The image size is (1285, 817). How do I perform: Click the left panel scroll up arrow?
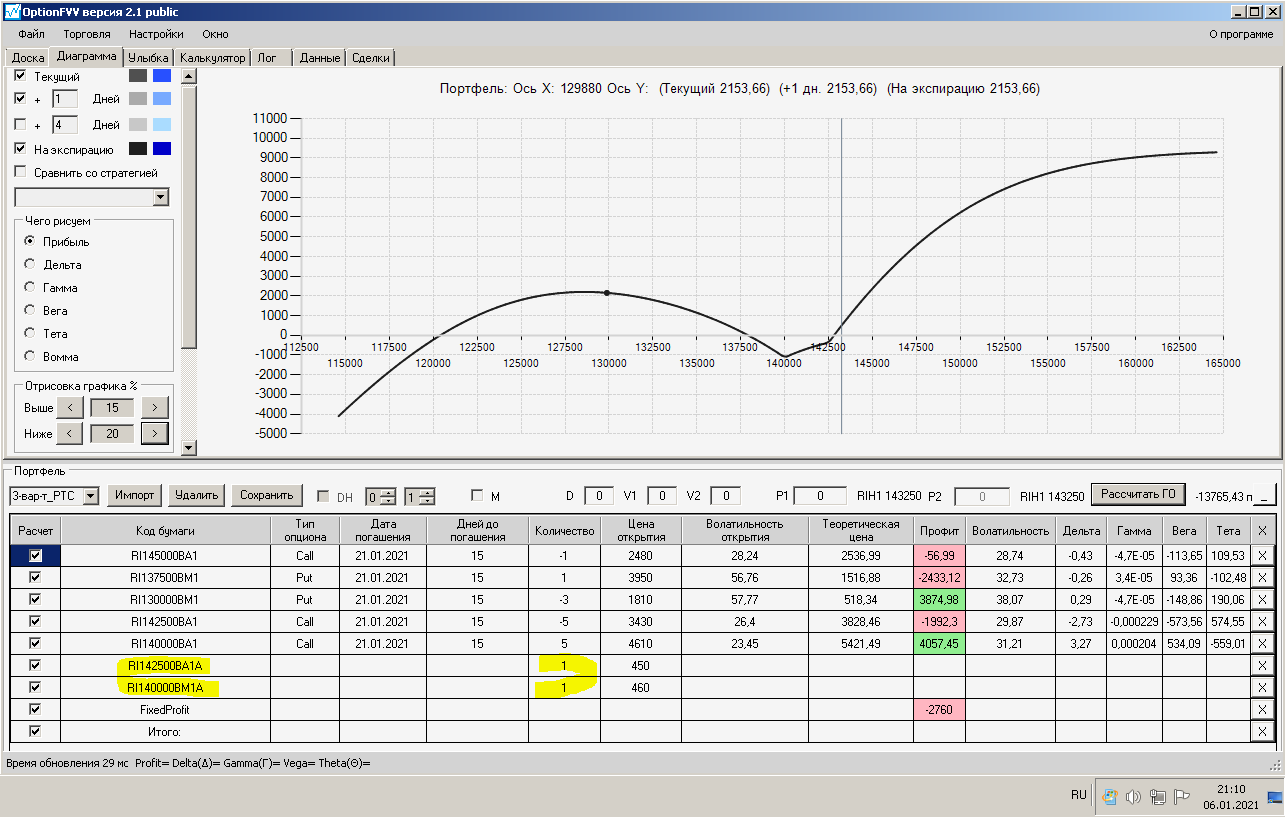tap(189, 76)
